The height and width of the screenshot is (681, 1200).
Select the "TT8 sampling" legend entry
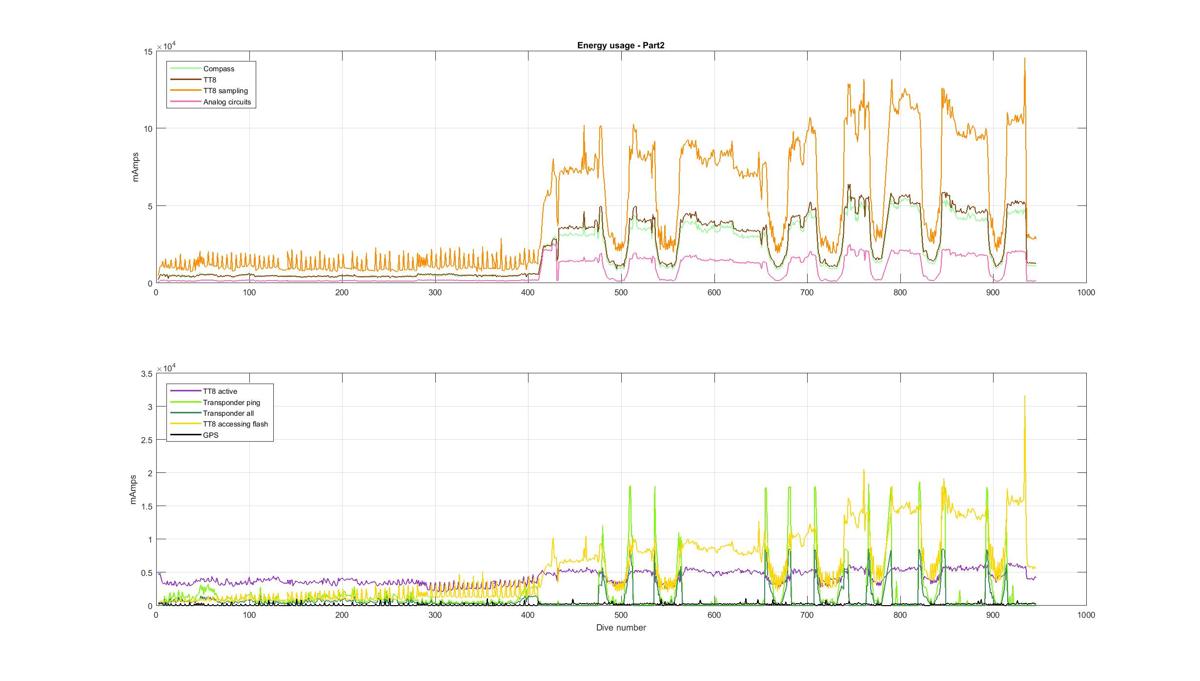(x=211, y=91)
